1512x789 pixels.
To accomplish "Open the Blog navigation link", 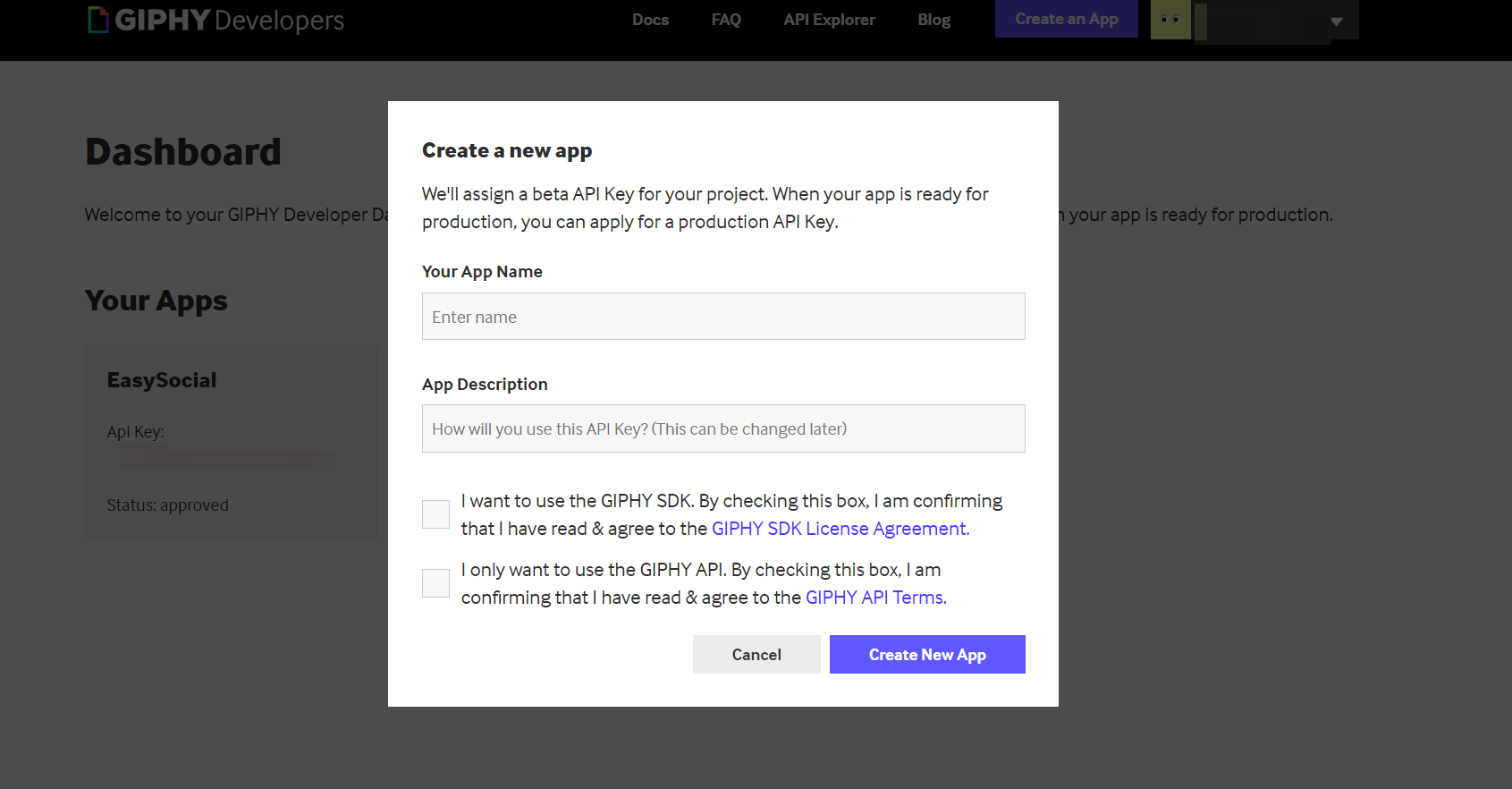I will 933,20.
